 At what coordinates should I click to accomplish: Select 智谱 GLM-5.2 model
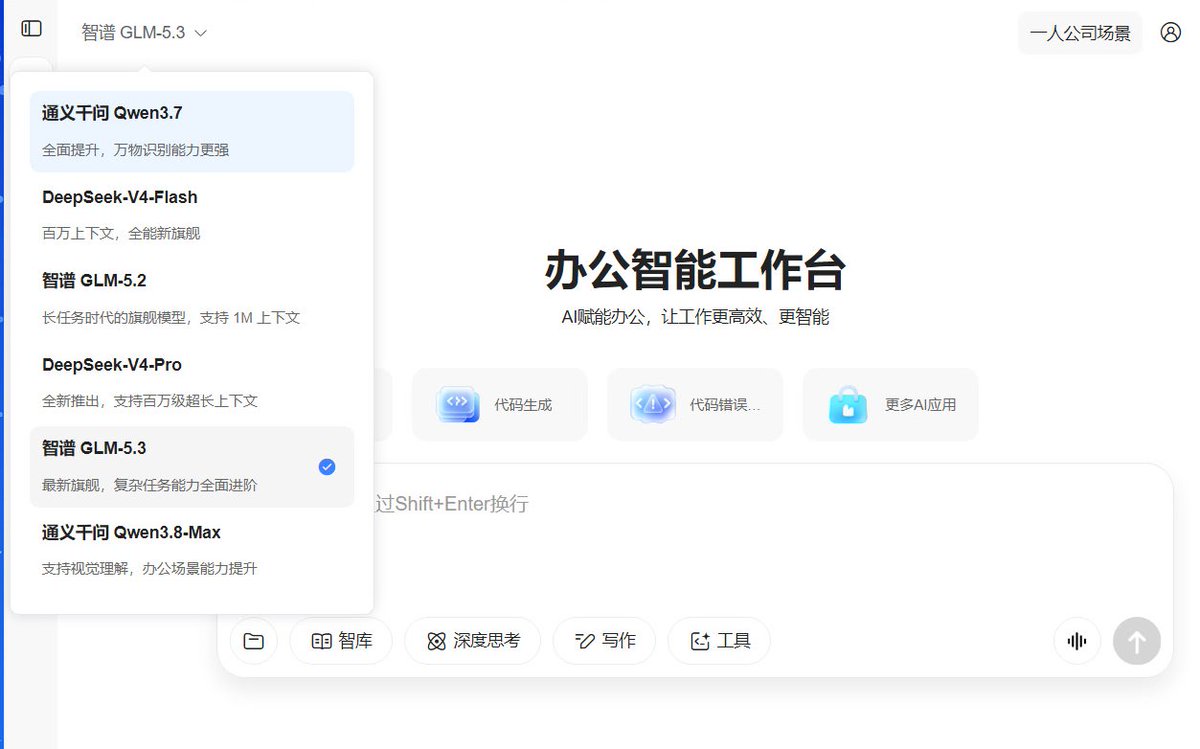192,299
